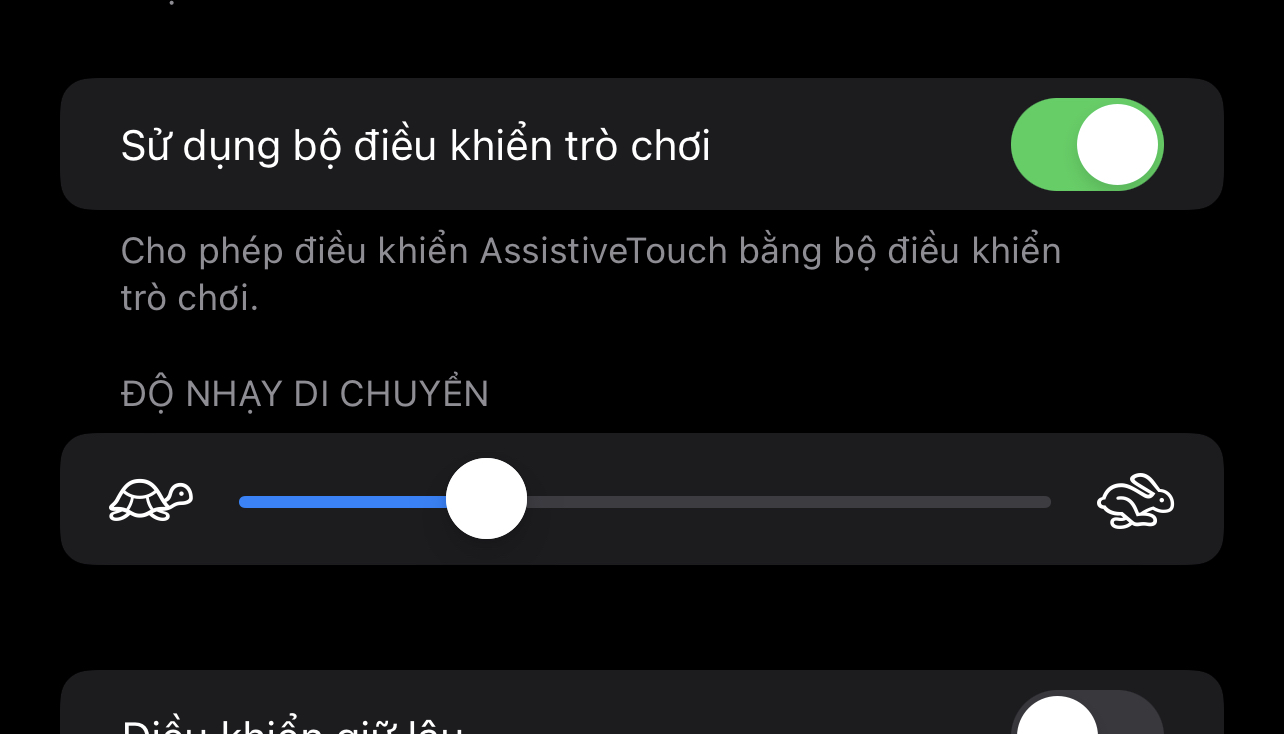Disable the Sử dụng bộ điều khiển trò chơi switch

pos(1087,144)
